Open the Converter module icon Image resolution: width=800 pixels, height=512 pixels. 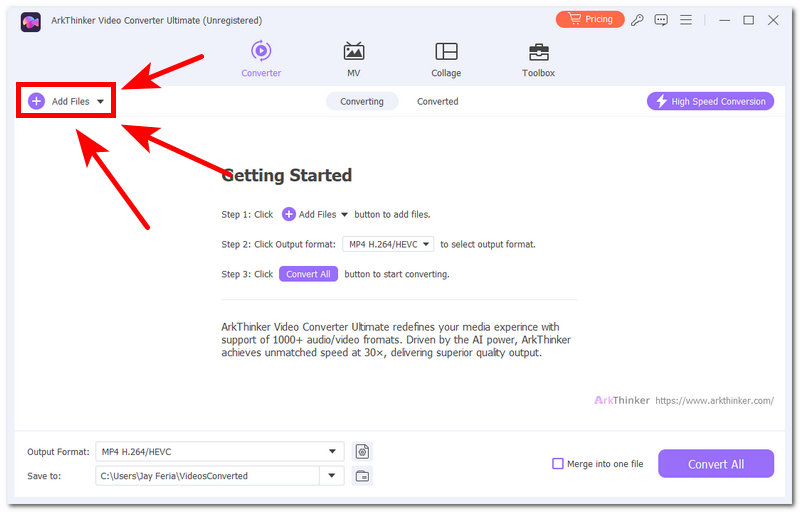[261, 52]
